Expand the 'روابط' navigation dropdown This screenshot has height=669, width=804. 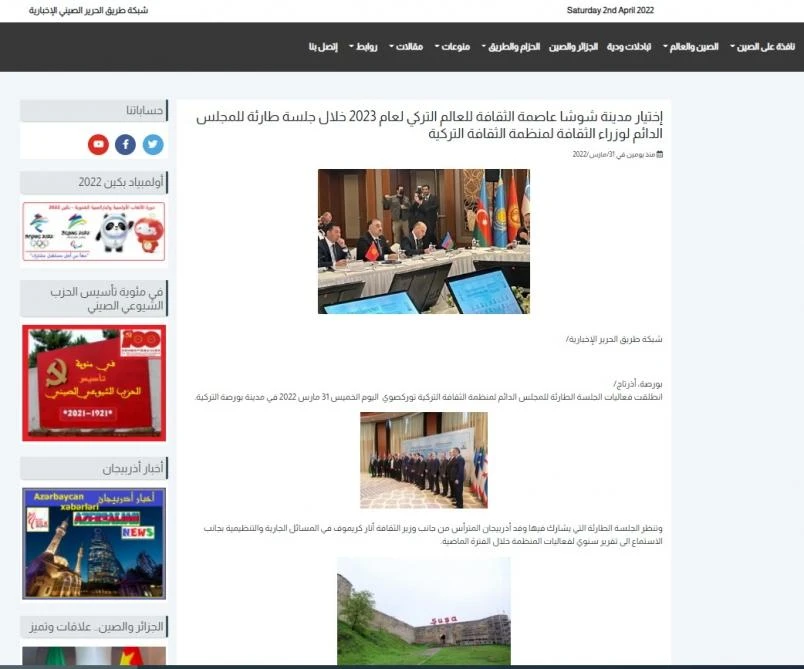click(363, 47)
